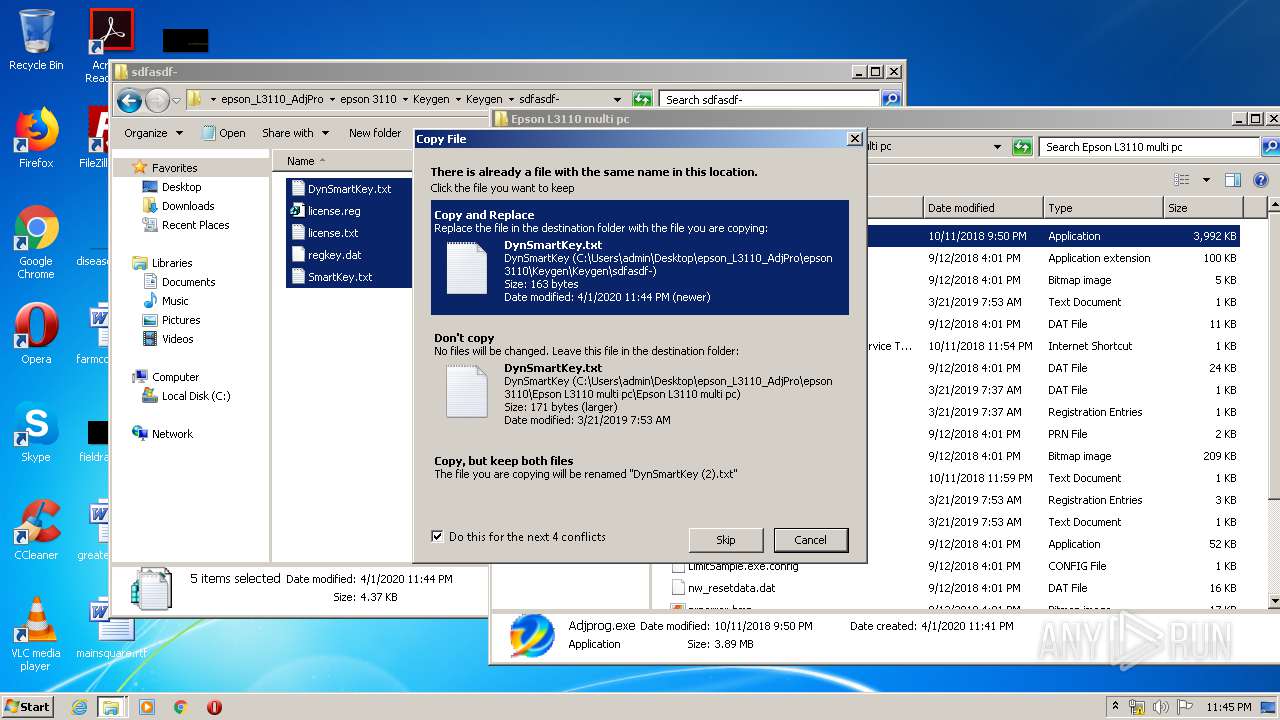Select Local Disk (C:) in navigation

[x=196, y=396]
